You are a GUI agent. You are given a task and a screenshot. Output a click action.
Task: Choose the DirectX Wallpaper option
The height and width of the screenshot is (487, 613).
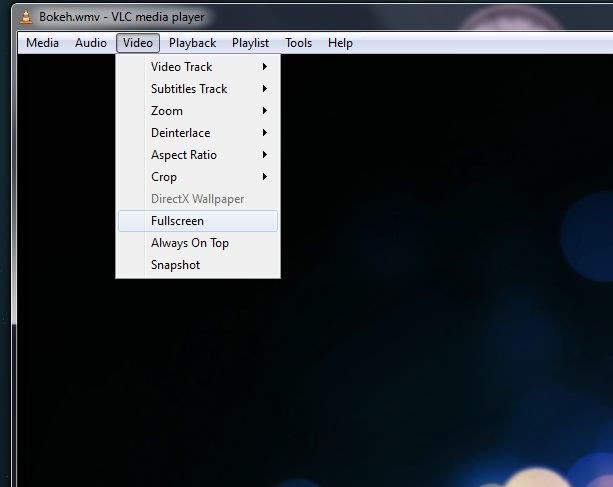coord(198,199)
